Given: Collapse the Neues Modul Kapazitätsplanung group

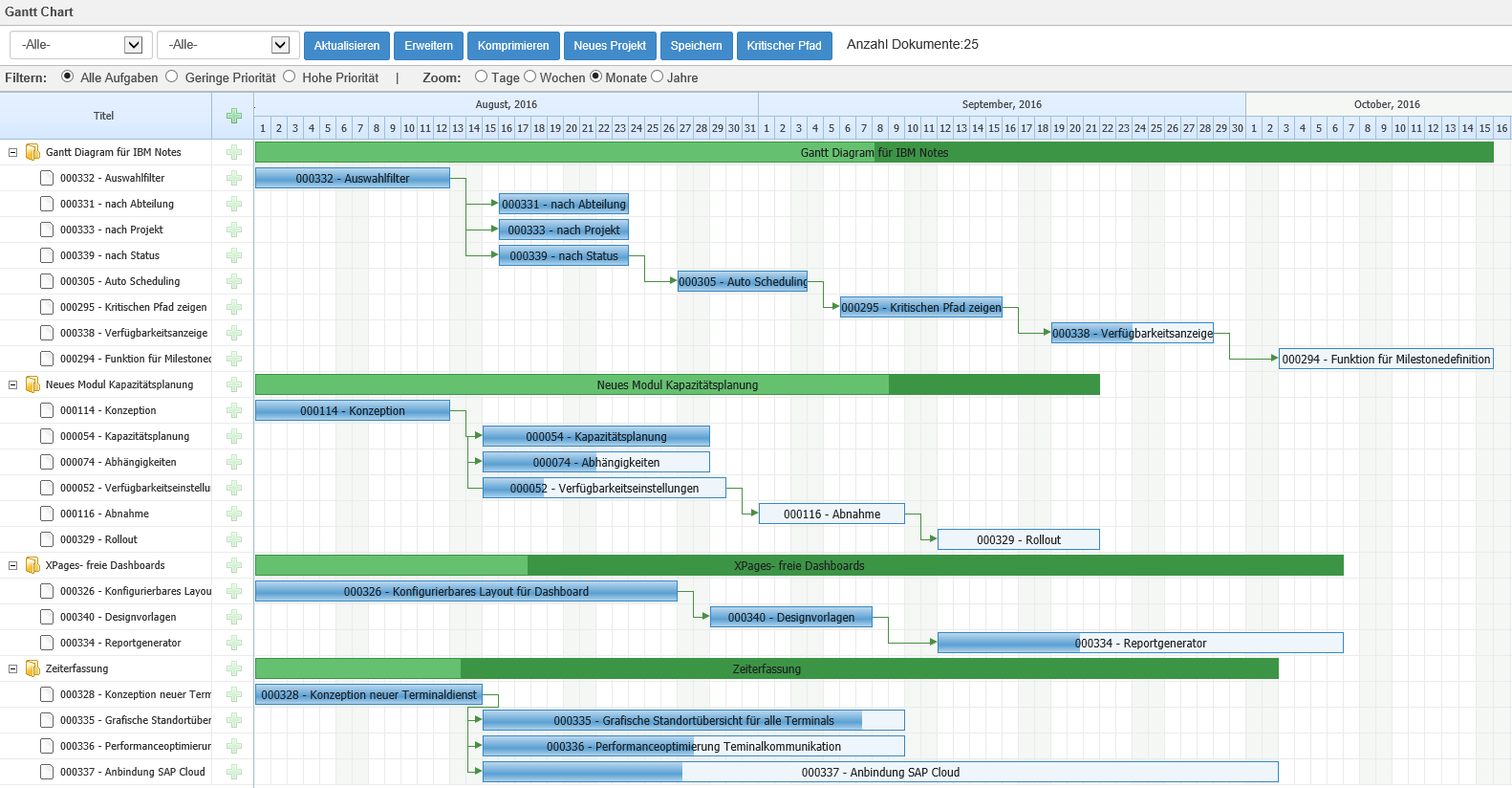Looking at the screenshot, I should pos(13,384).
